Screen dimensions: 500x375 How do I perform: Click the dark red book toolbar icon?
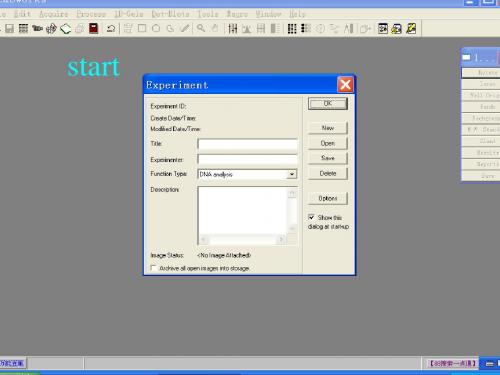point(94,29)
